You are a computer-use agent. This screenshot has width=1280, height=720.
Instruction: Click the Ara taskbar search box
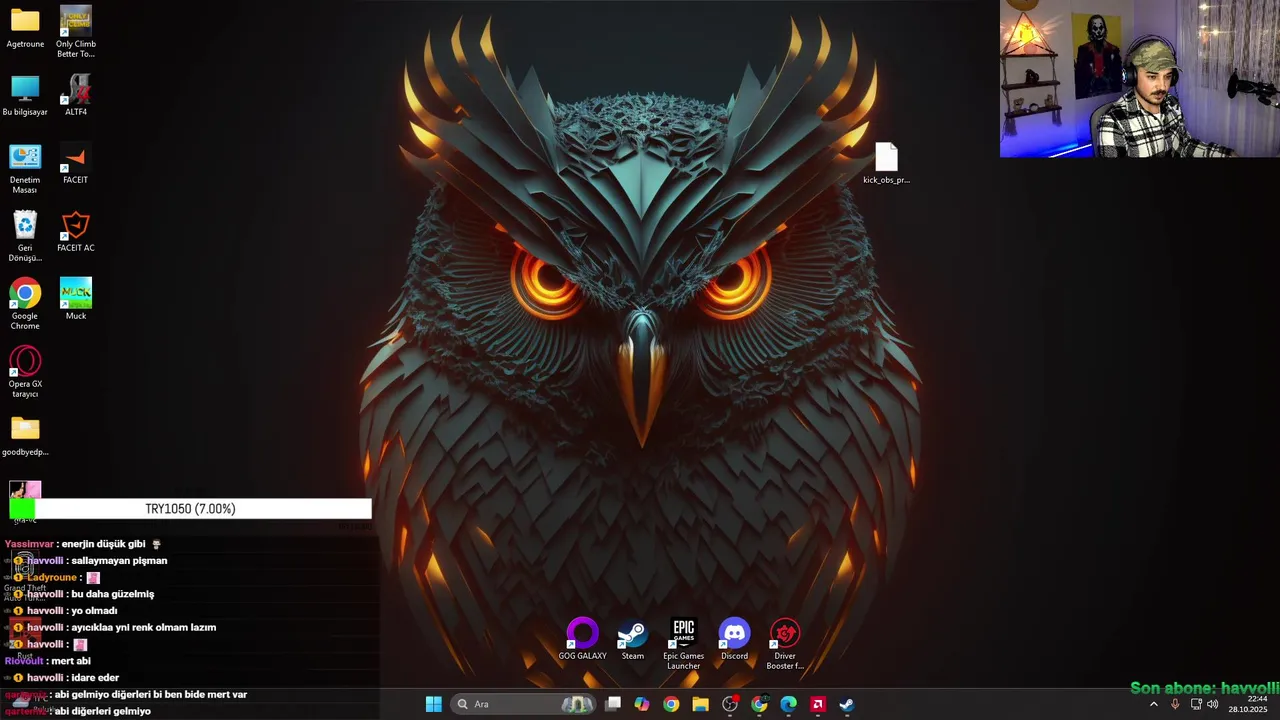point(524,704)
